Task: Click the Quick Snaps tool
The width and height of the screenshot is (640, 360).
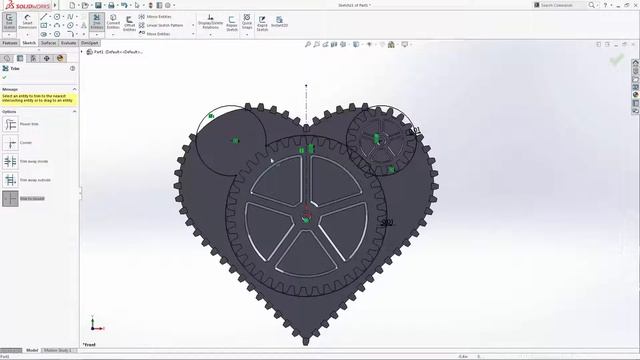Action: [247, 21]
